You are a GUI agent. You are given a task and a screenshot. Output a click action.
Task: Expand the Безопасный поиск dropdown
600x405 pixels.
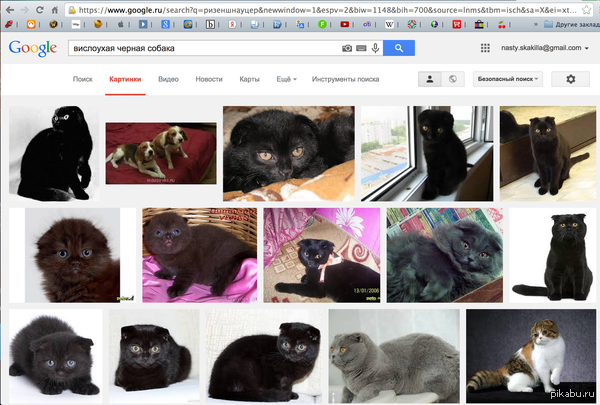505,78
